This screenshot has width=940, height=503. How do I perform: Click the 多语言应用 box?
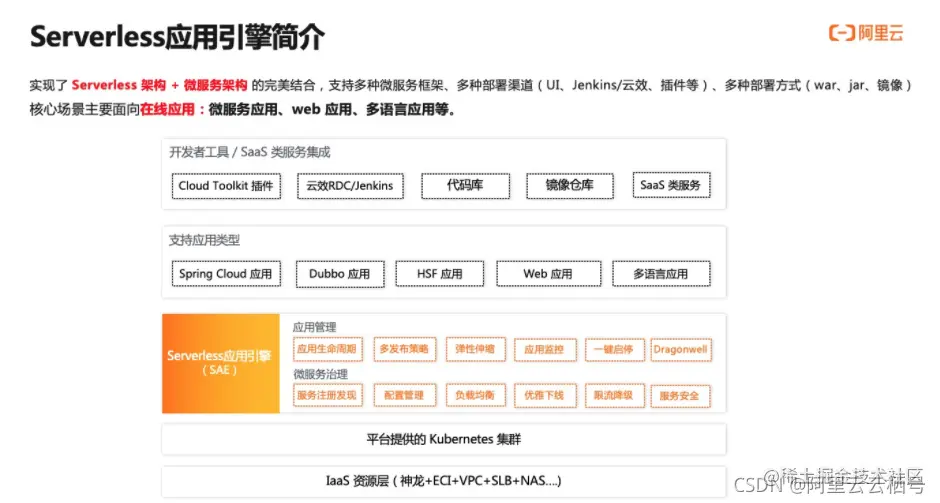pos(661,274)
